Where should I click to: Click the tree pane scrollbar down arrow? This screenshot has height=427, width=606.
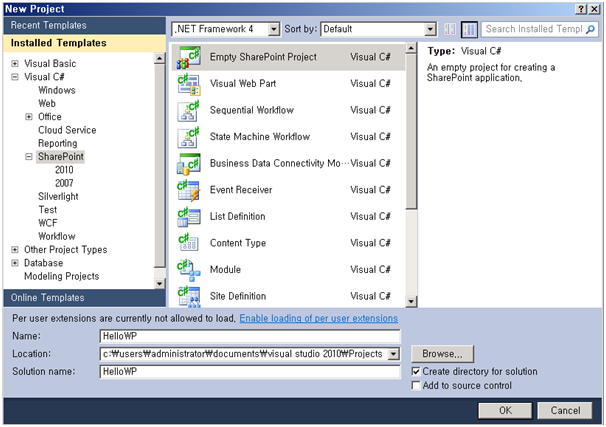(160, 284)
